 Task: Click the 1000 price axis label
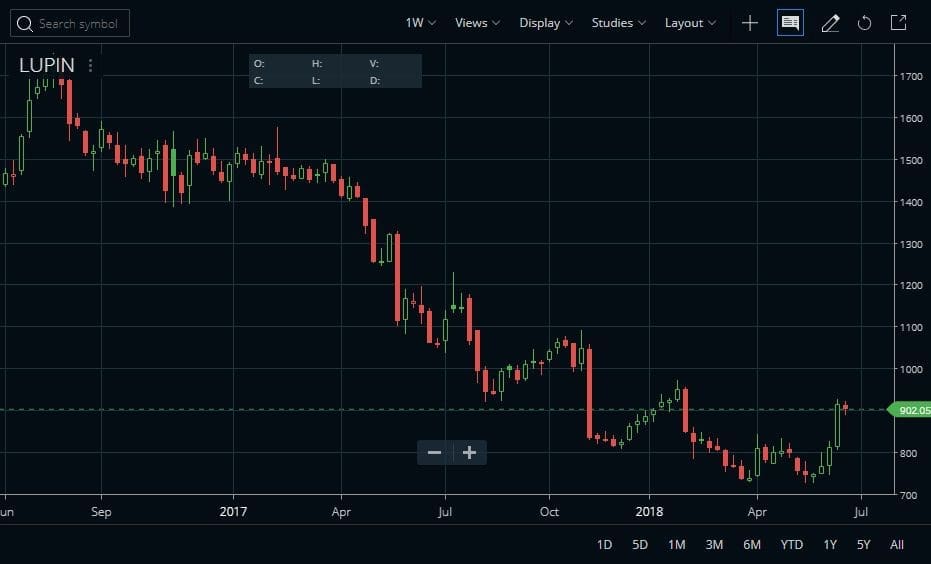click(911, 369)
